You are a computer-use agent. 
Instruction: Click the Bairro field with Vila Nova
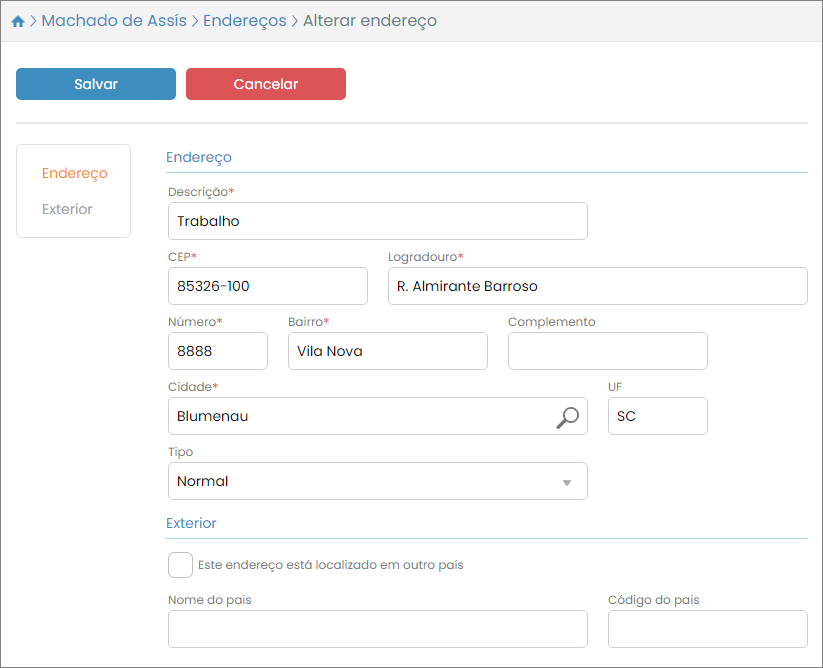click(387, 351)
